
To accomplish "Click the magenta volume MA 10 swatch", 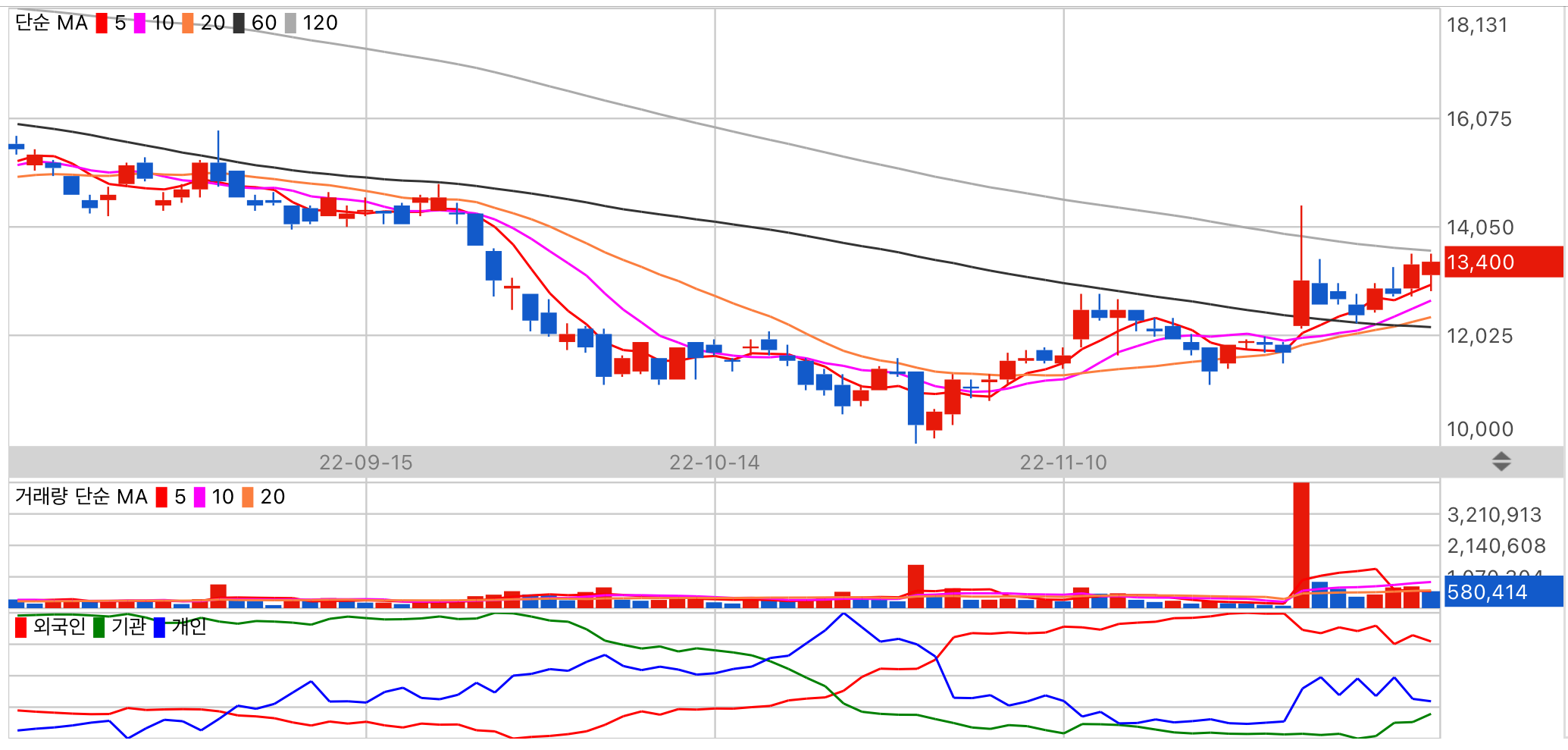I will click(199, 497).
